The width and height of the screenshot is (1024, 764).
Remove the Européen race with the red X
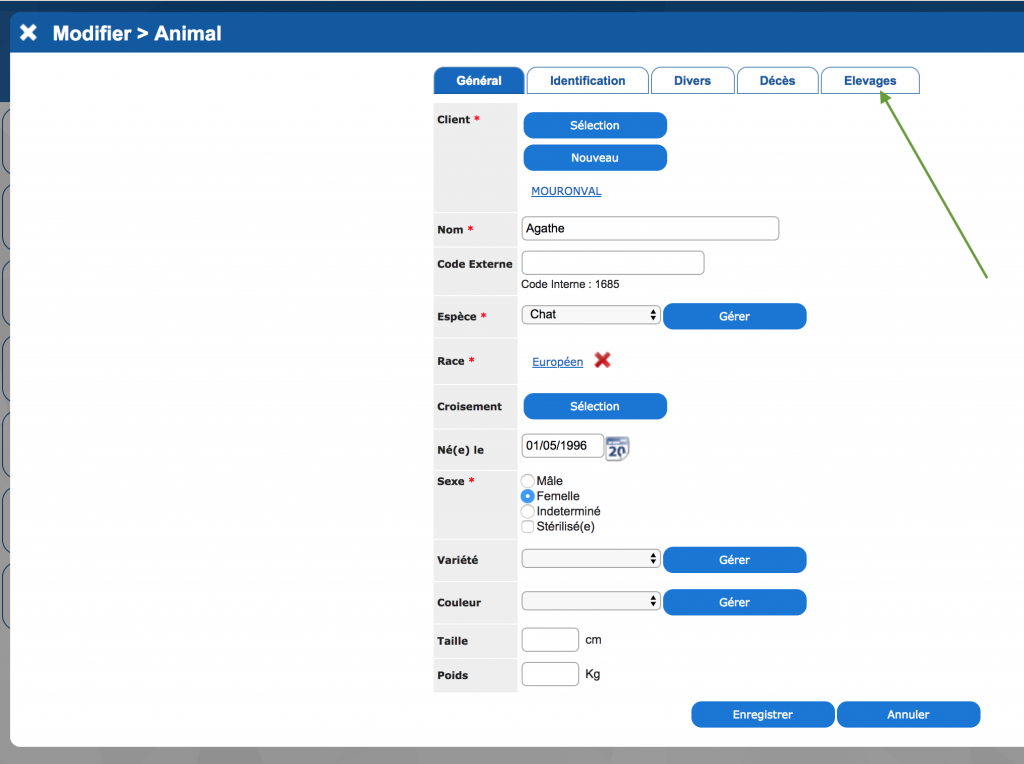(601, 361)
